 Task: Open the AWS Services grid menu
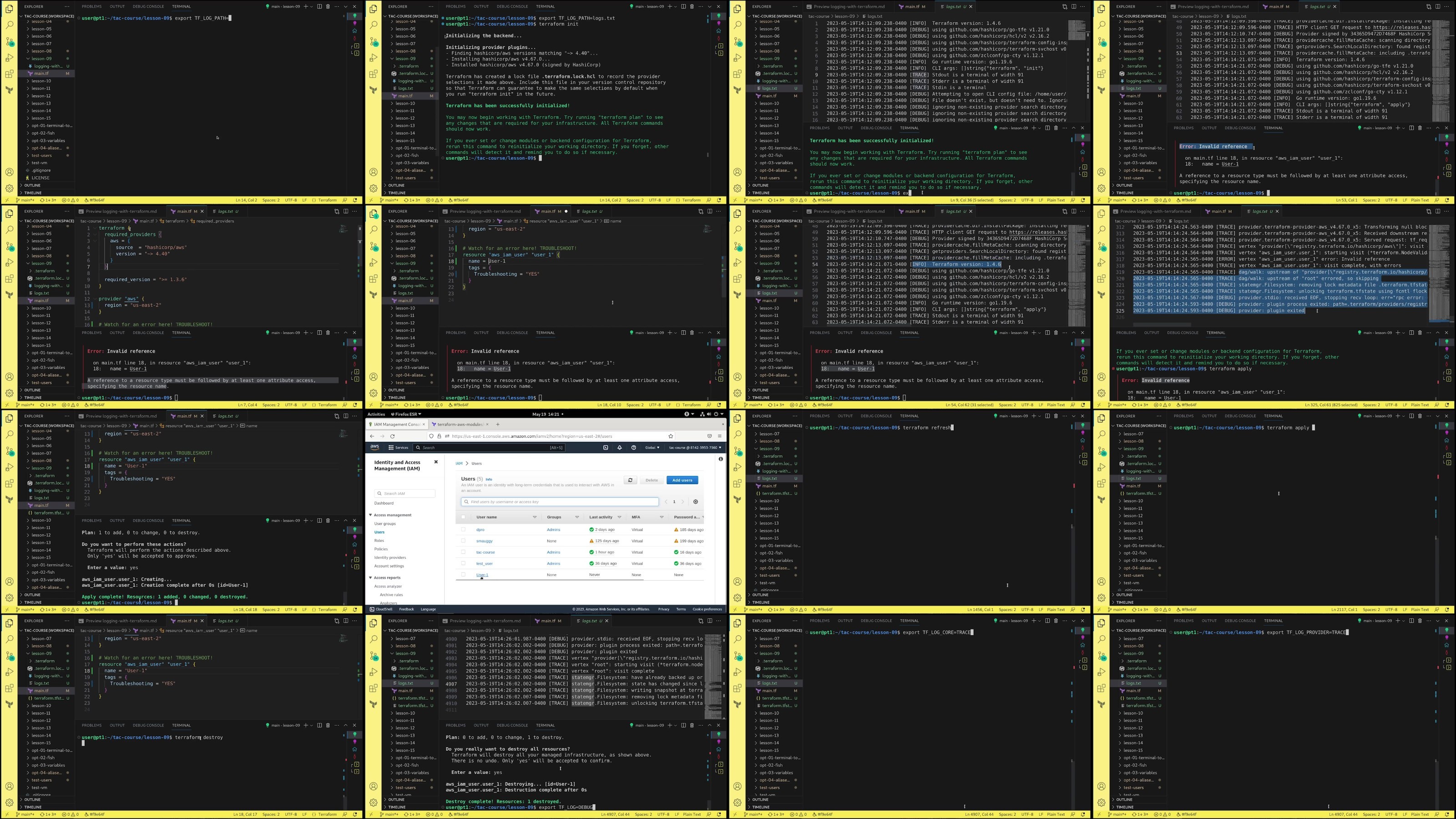pos(398,447)
